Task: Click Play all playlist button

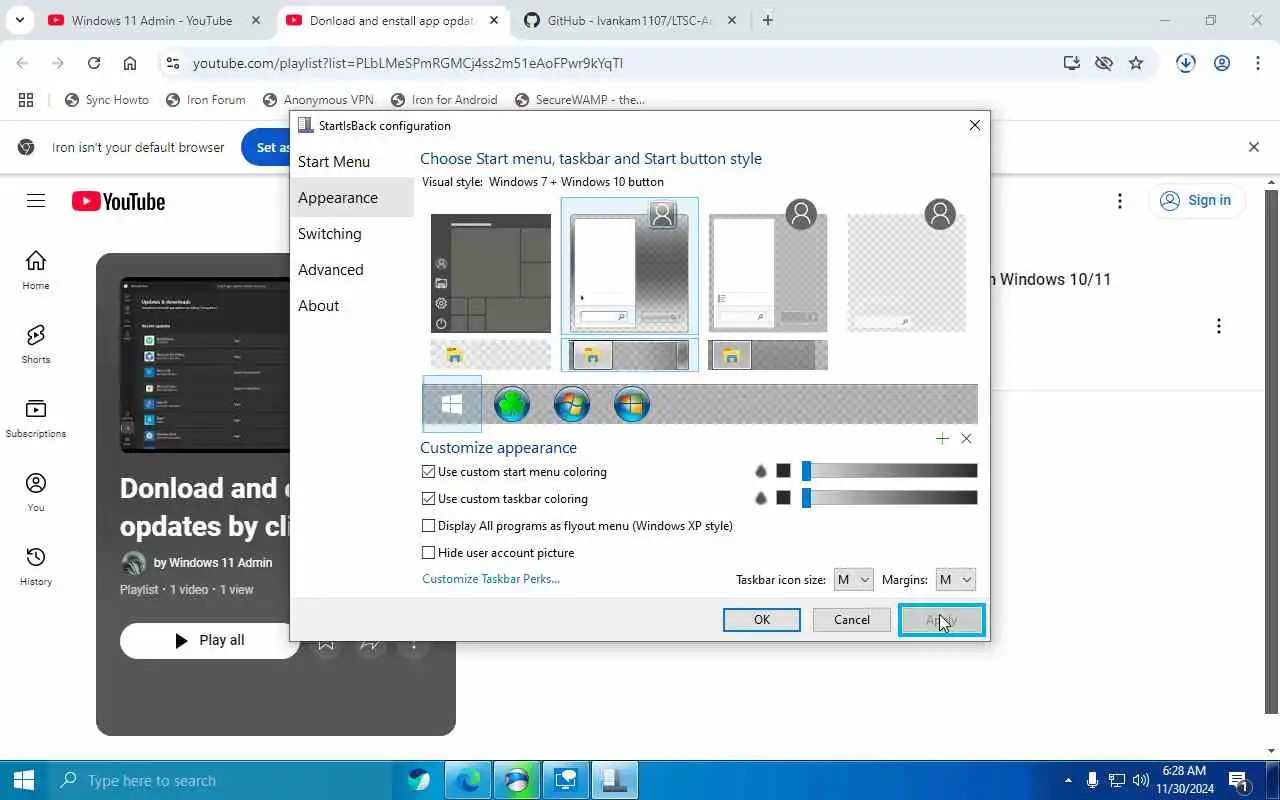Action: (209, 640)
